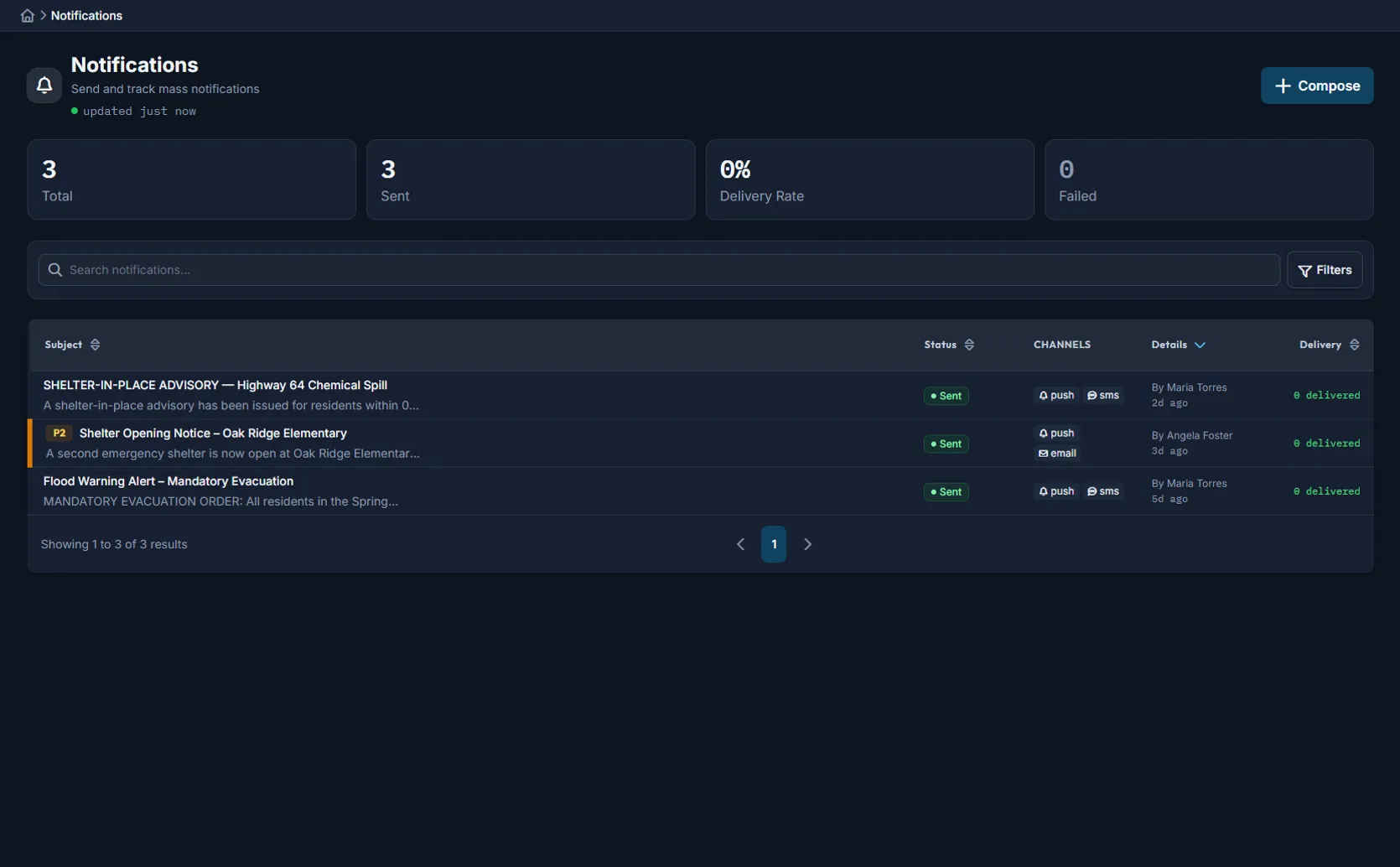The height and width of the screenshot is (867, 1400).
Task: Select the Sent stat card
Action: click(531, 180)
